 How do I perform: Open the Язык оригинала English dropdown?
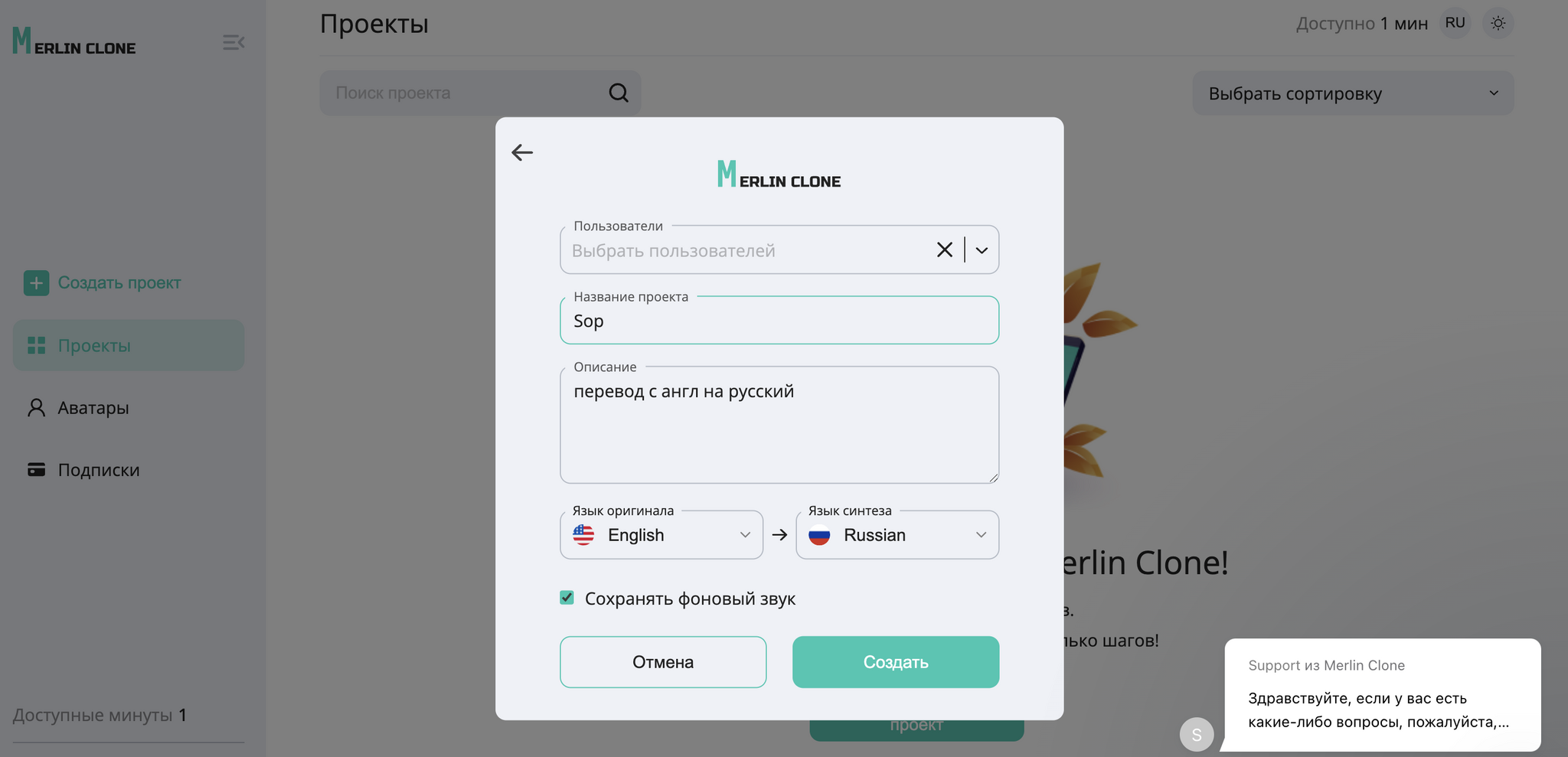click(x=661, y=534)
